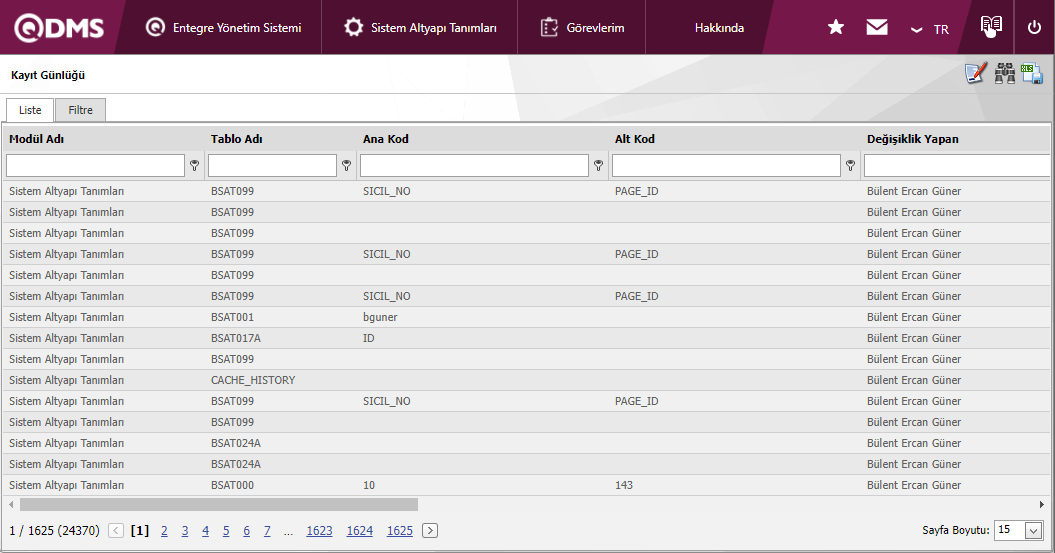Click filter icon beside Ana Kod field
The height and width of the screenshot is (553, 1055).
click(599, 166)
